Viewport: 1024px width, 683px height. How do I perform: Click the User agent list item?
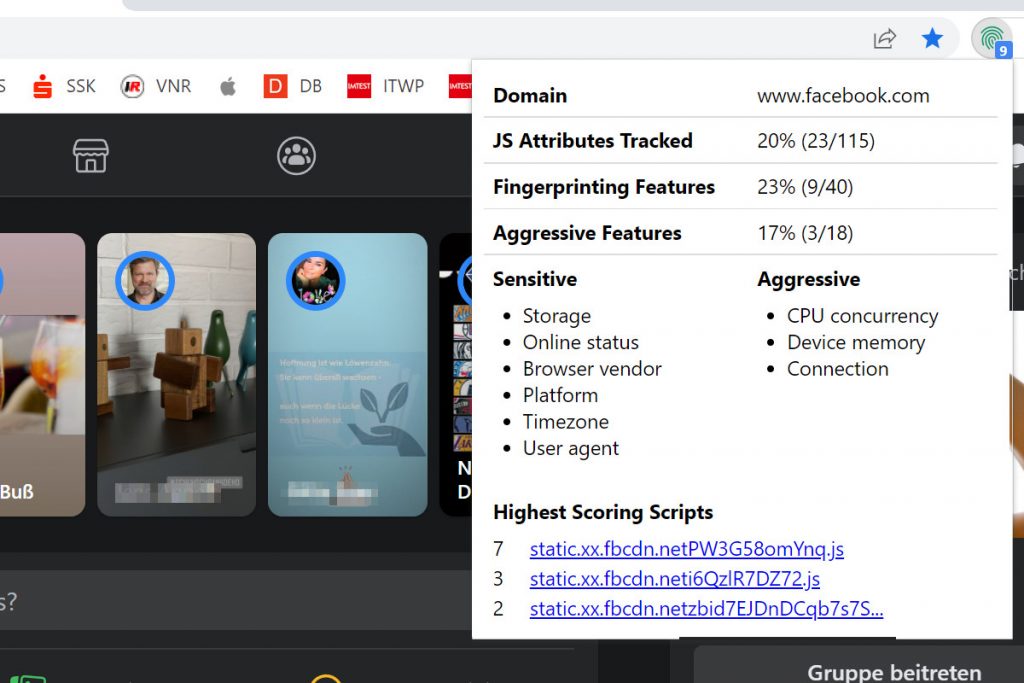pos(571,449)
